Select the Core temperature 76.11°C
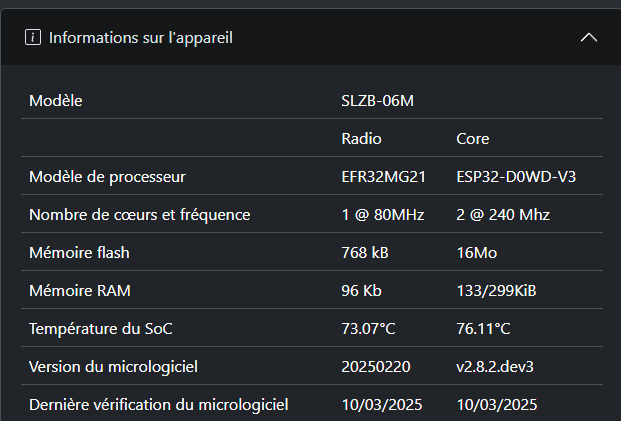Viewport: 621px width, 421px height. point(483,329)
